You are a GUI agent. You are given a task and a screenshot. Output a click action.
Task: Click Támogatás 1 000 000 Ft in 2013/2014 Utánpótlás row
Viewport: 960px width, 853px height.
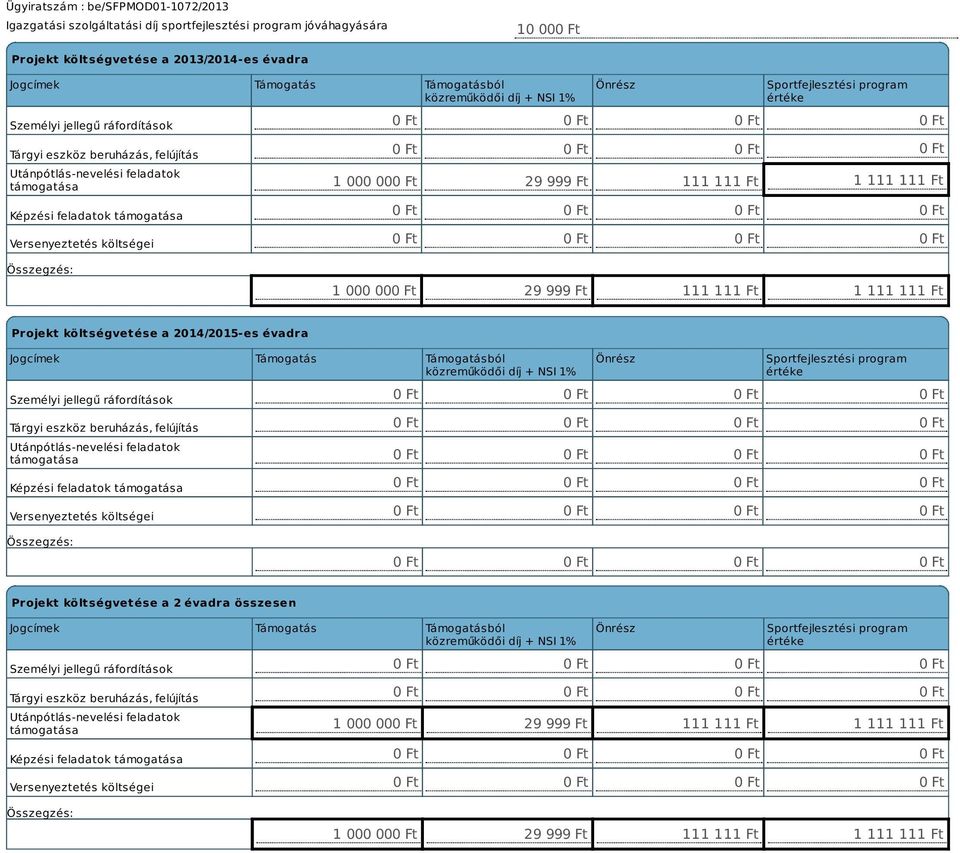[x=336, y=180]
